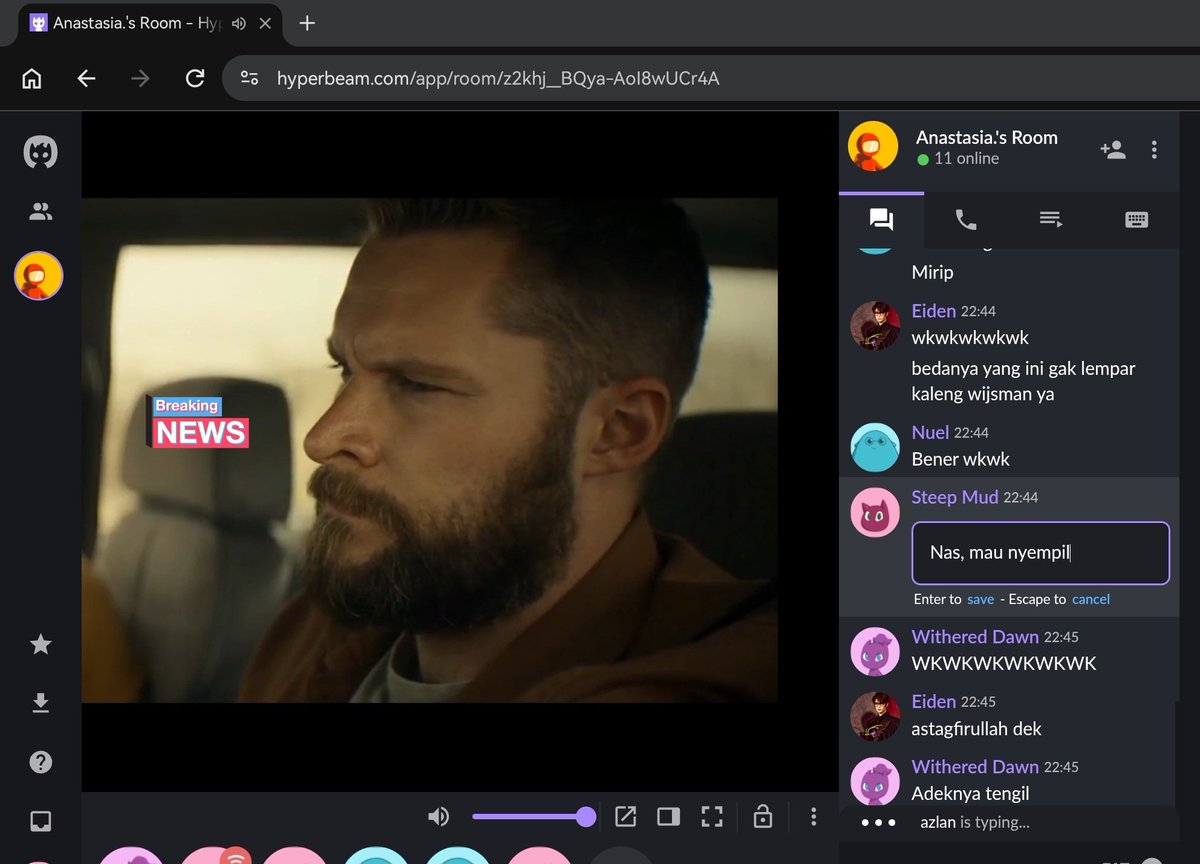Reload the page with the refresh icon
This screenshot has height=864, width=1200.
[x=195, y=78]
